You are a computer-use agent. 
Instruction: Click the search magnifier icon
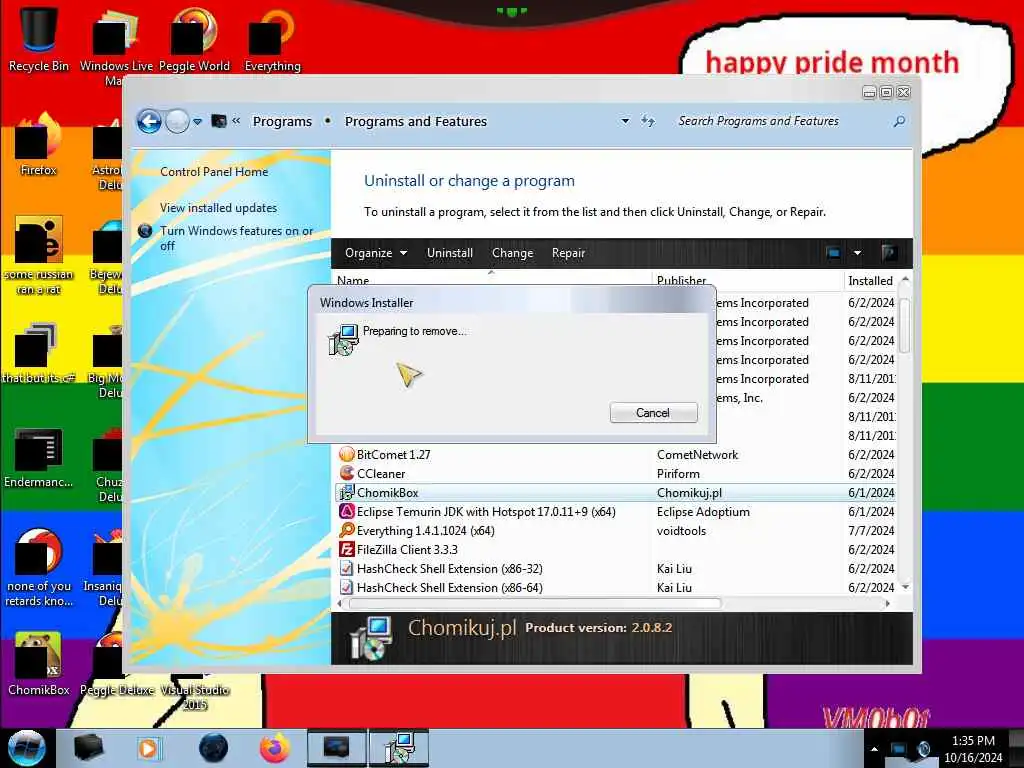tap(899, 121)
